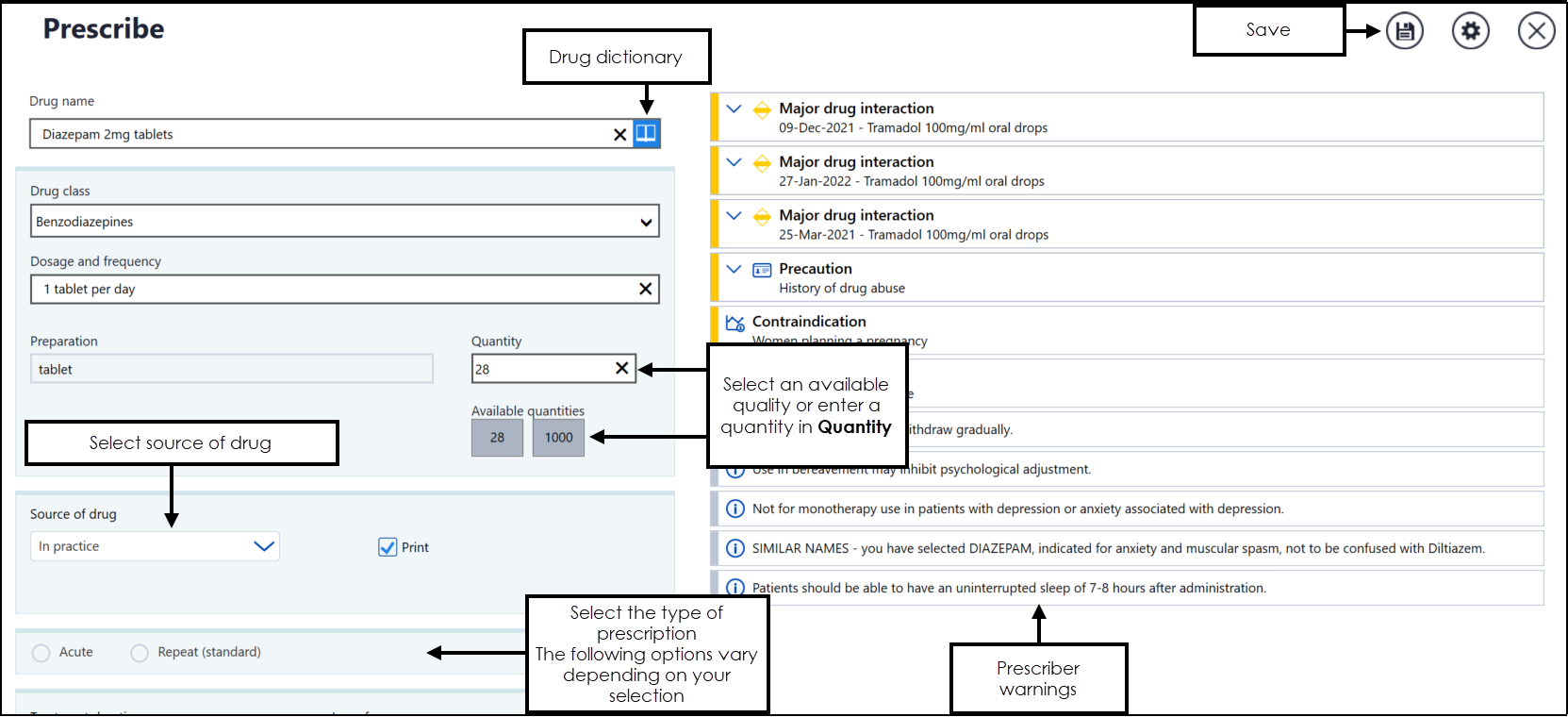Select the Repeat (standard) radio button
This screenshot has height=717, width=1568.
coord(140,653)
